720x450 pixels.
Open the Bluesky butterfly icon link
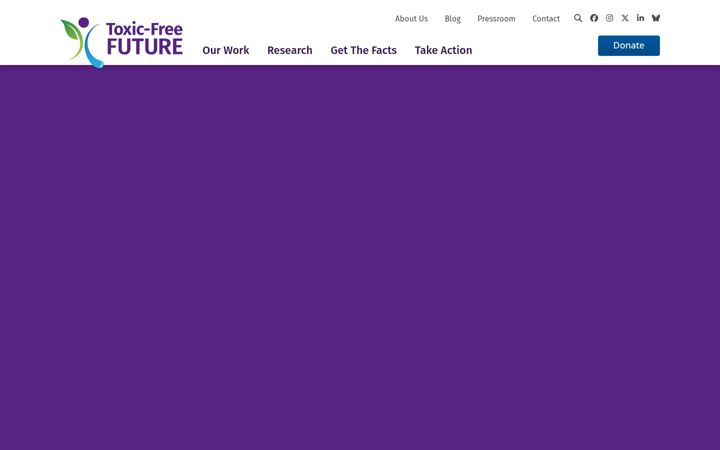(656, 18)
